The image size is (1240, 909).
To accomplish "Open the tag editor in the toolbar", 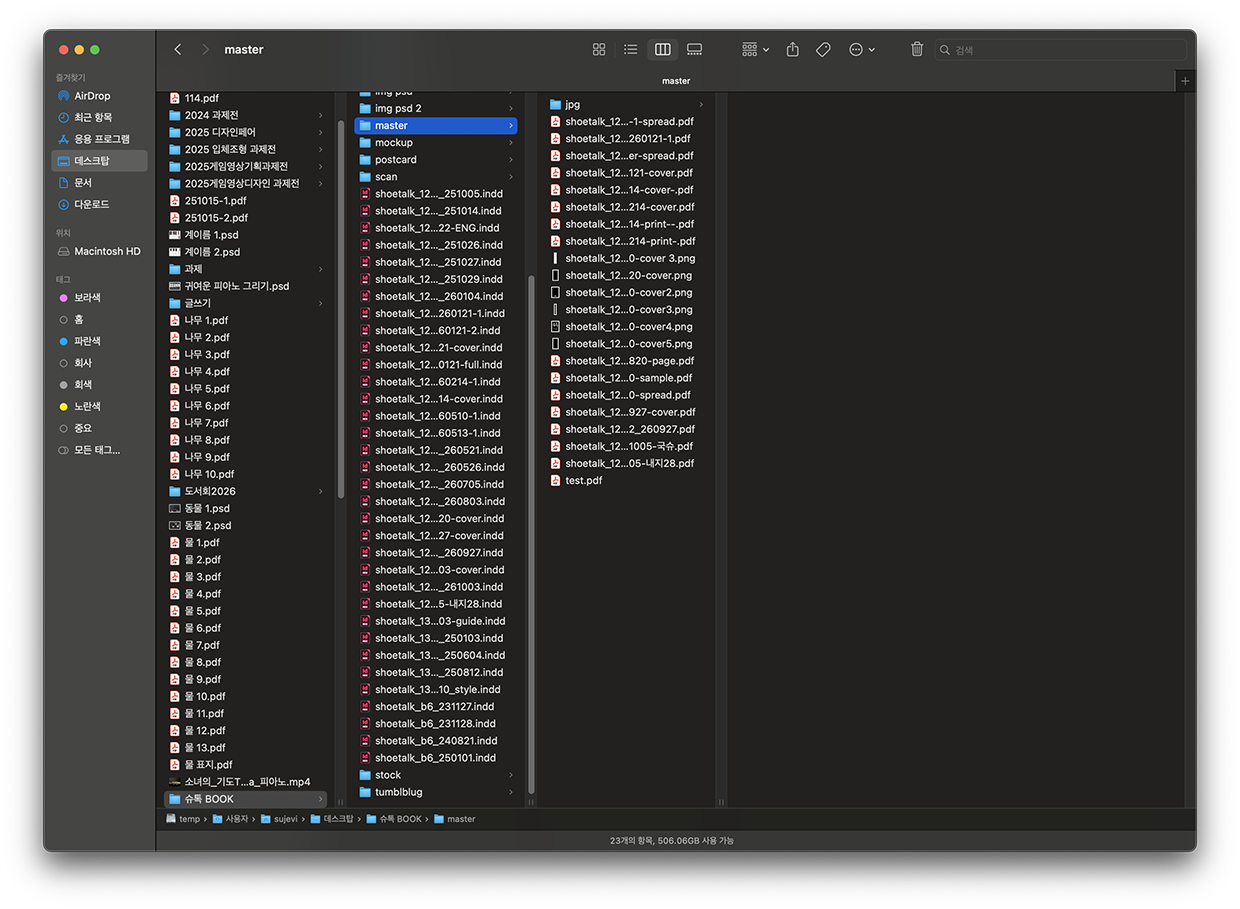I will point(823,49).
